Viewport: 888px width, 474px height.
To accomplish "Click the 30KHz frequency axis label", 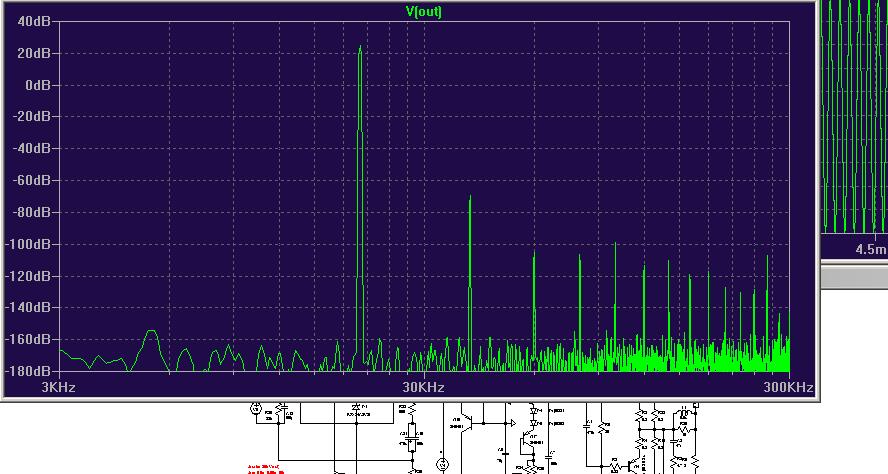I will coord(424,387).
